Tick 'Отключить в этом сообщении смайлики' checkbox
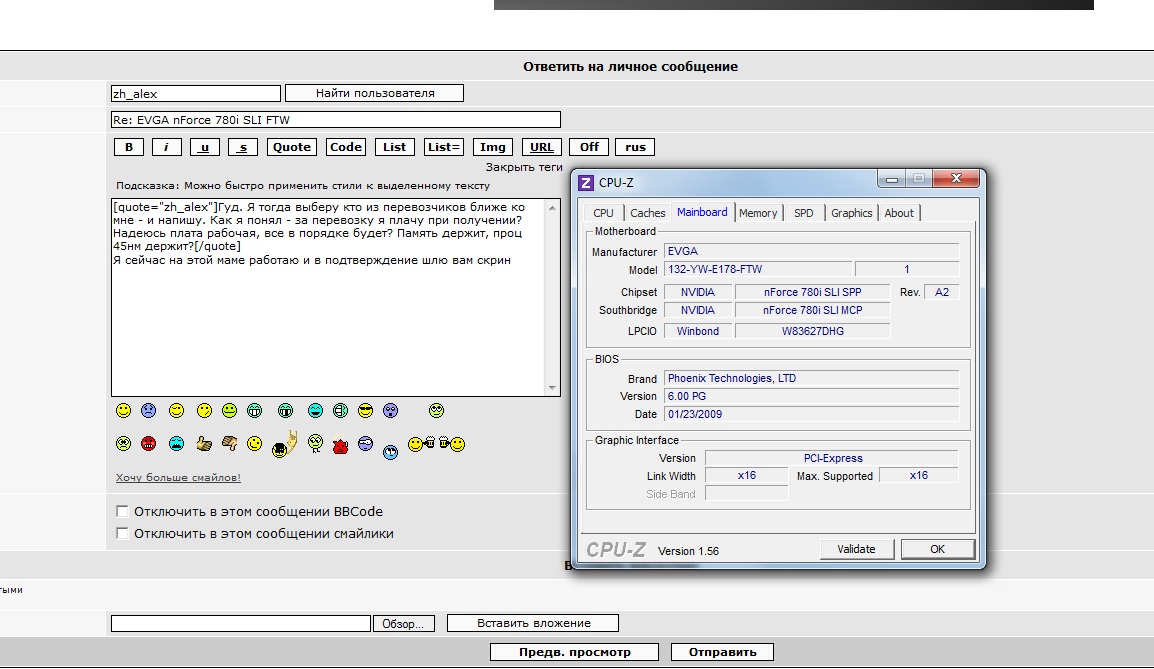Viewport: 1154px width, 669px height. [123, 533]
